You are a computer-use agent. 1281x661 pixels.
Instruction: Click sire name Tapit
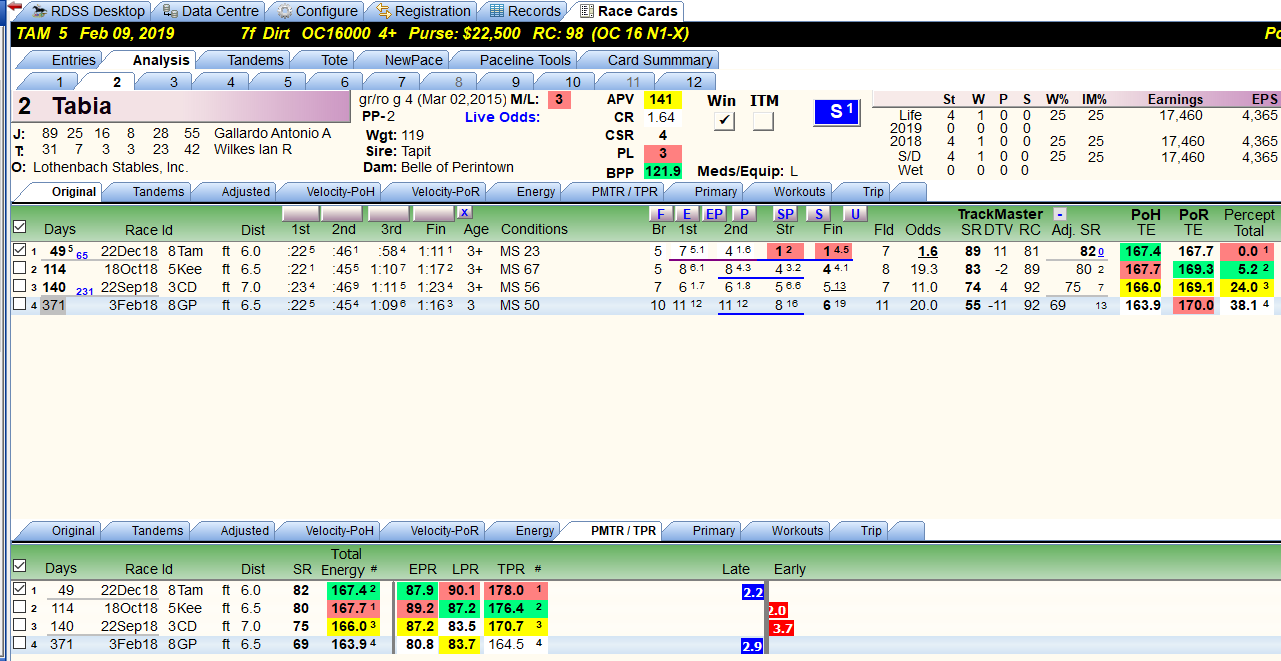pyautogui.click(x=418, y=151)
